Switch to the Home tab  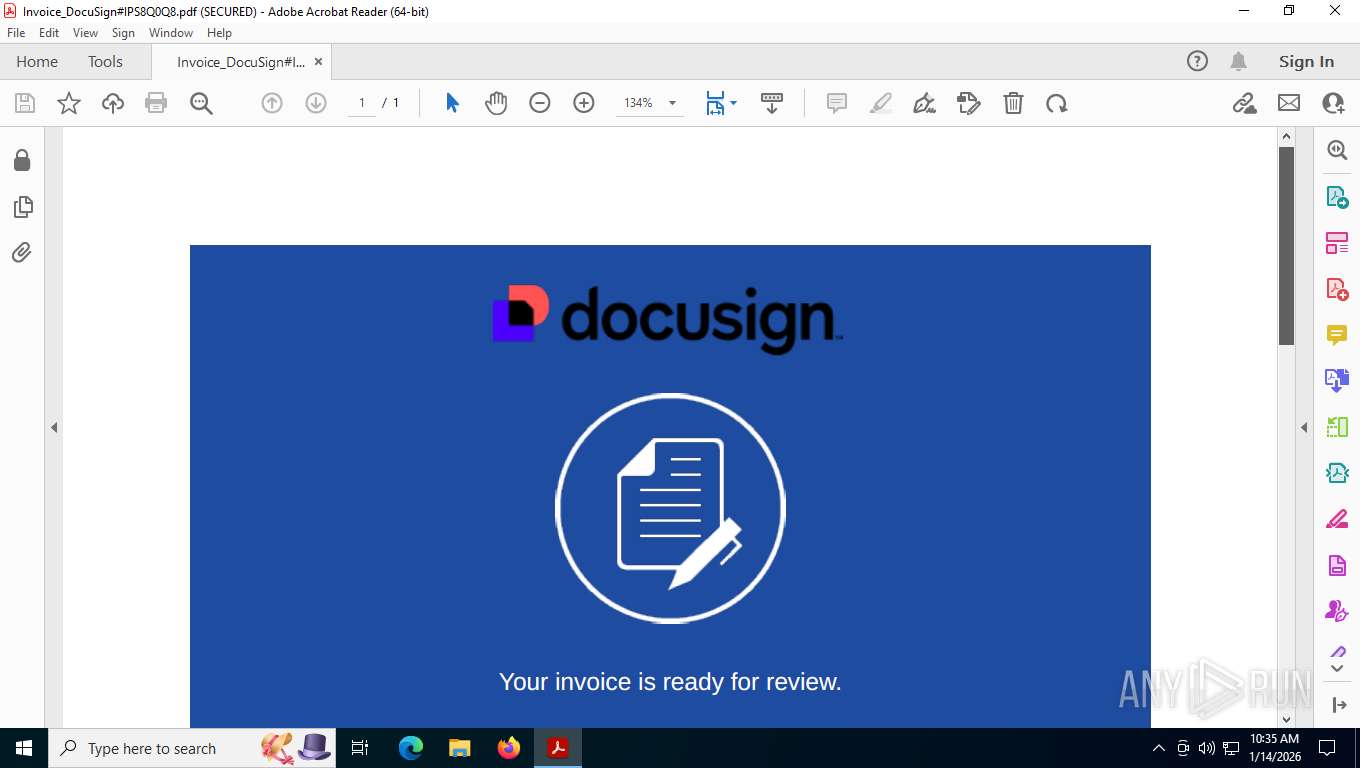(37, 62)
